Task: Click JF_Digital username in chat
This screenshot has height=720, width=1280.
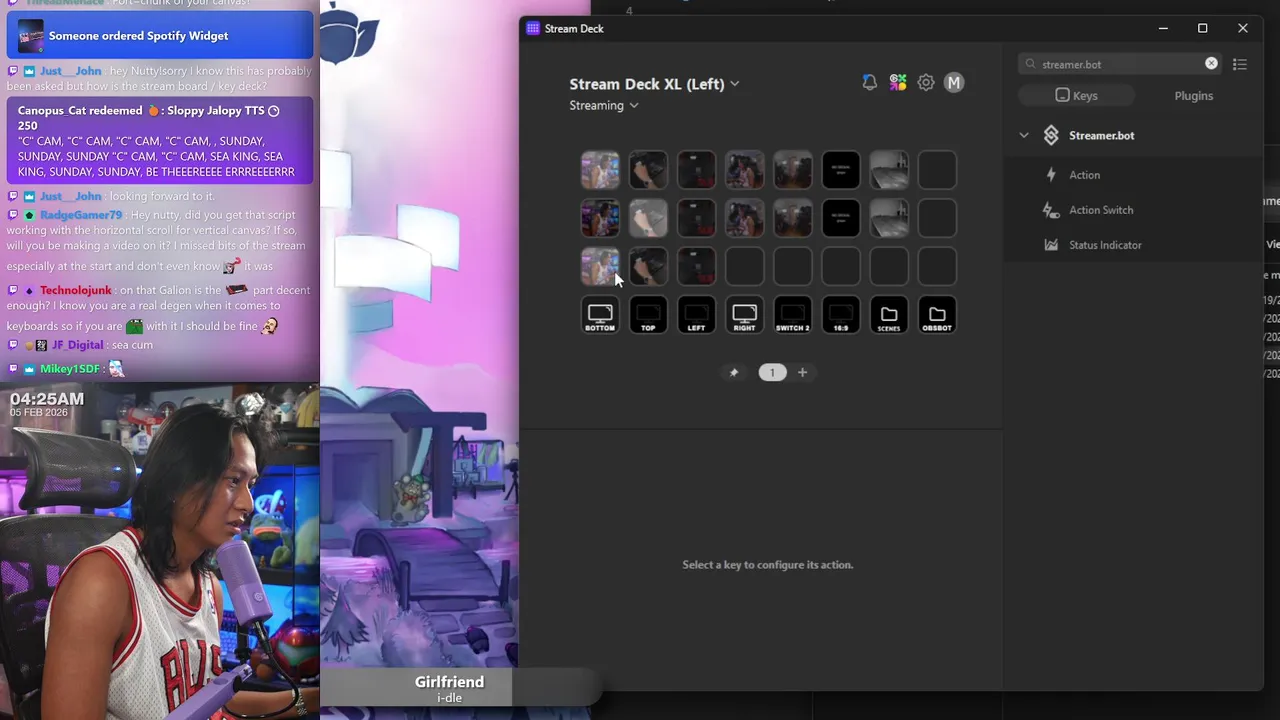Action: (78, 345)
